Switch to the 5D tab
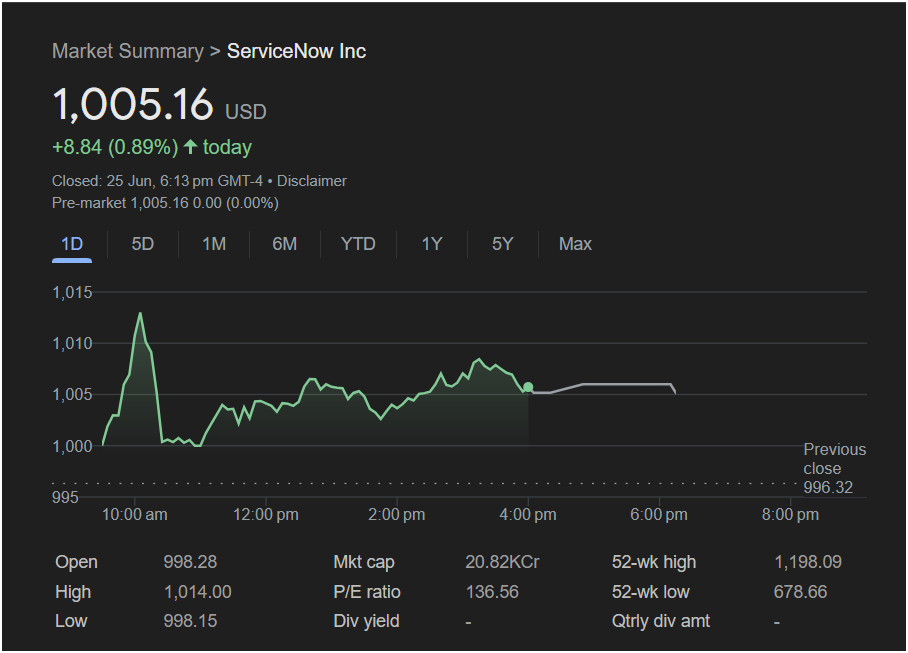This screenshot has width=908, height=653. tap(142, 244)
